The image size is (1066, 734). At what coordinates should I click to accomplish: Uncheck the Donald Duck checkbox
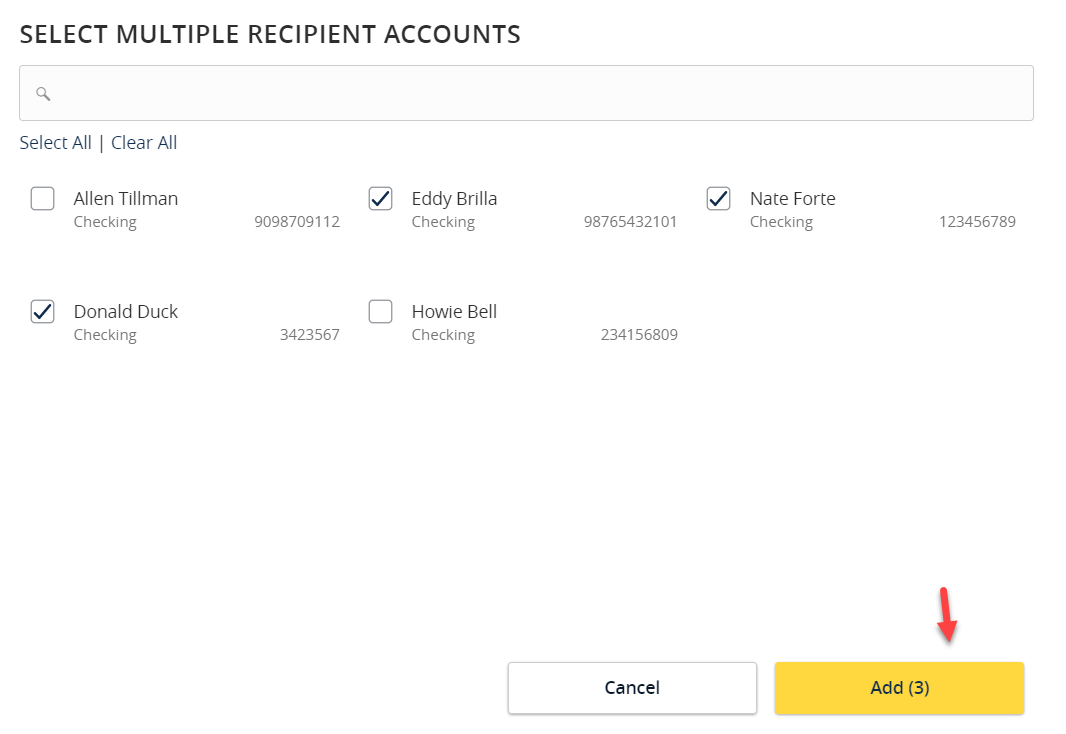(x=43, y=312)
